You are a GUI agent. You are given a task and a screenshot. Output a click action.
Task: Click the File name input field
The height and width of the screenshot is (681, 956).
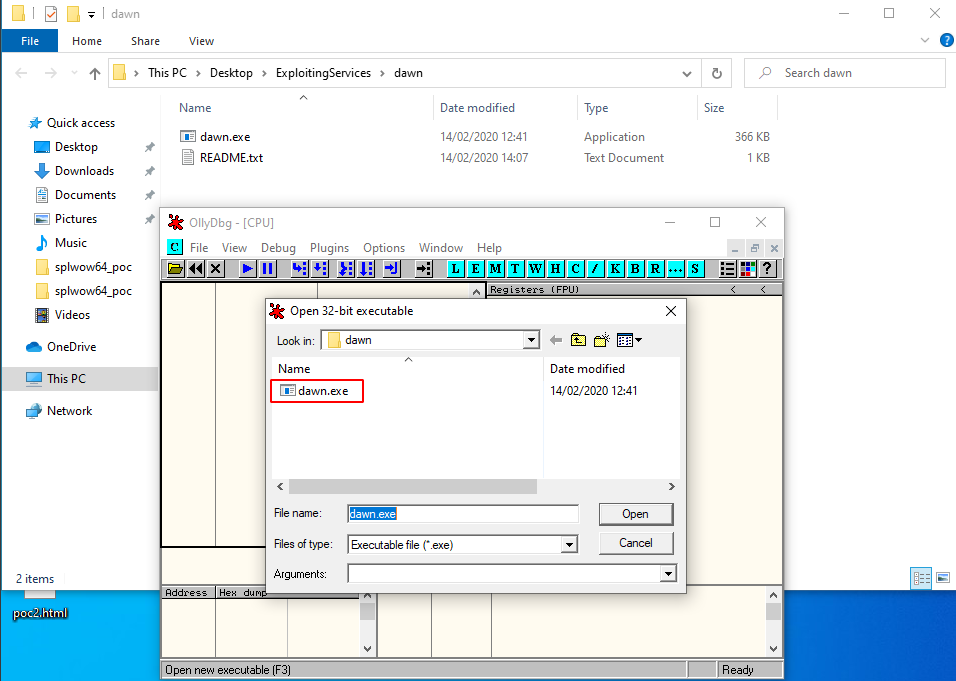(463, 514)
